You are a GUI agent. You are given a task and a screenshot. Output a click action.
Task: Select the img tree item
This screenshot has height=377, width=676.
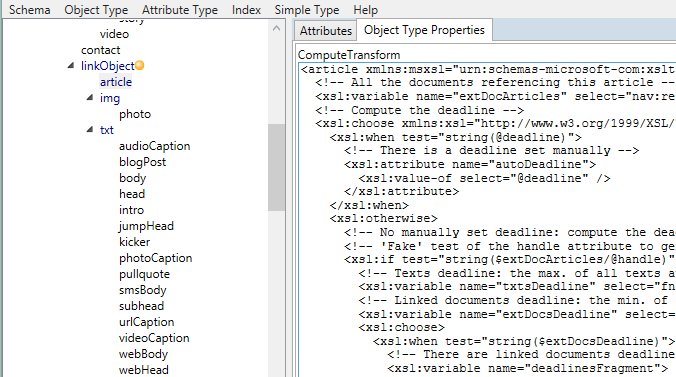[x=110, y=98]
